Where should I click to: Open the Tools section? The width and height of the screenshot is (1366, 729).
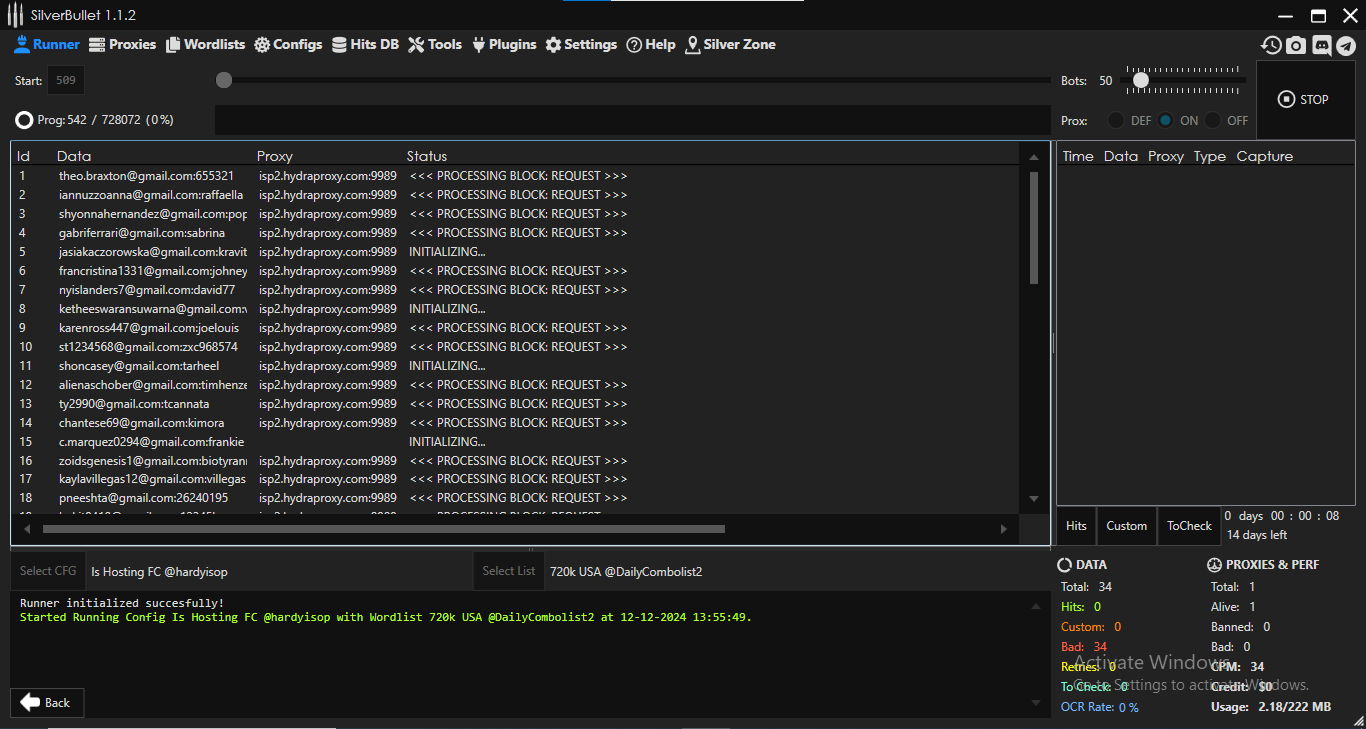click(435, 44)
